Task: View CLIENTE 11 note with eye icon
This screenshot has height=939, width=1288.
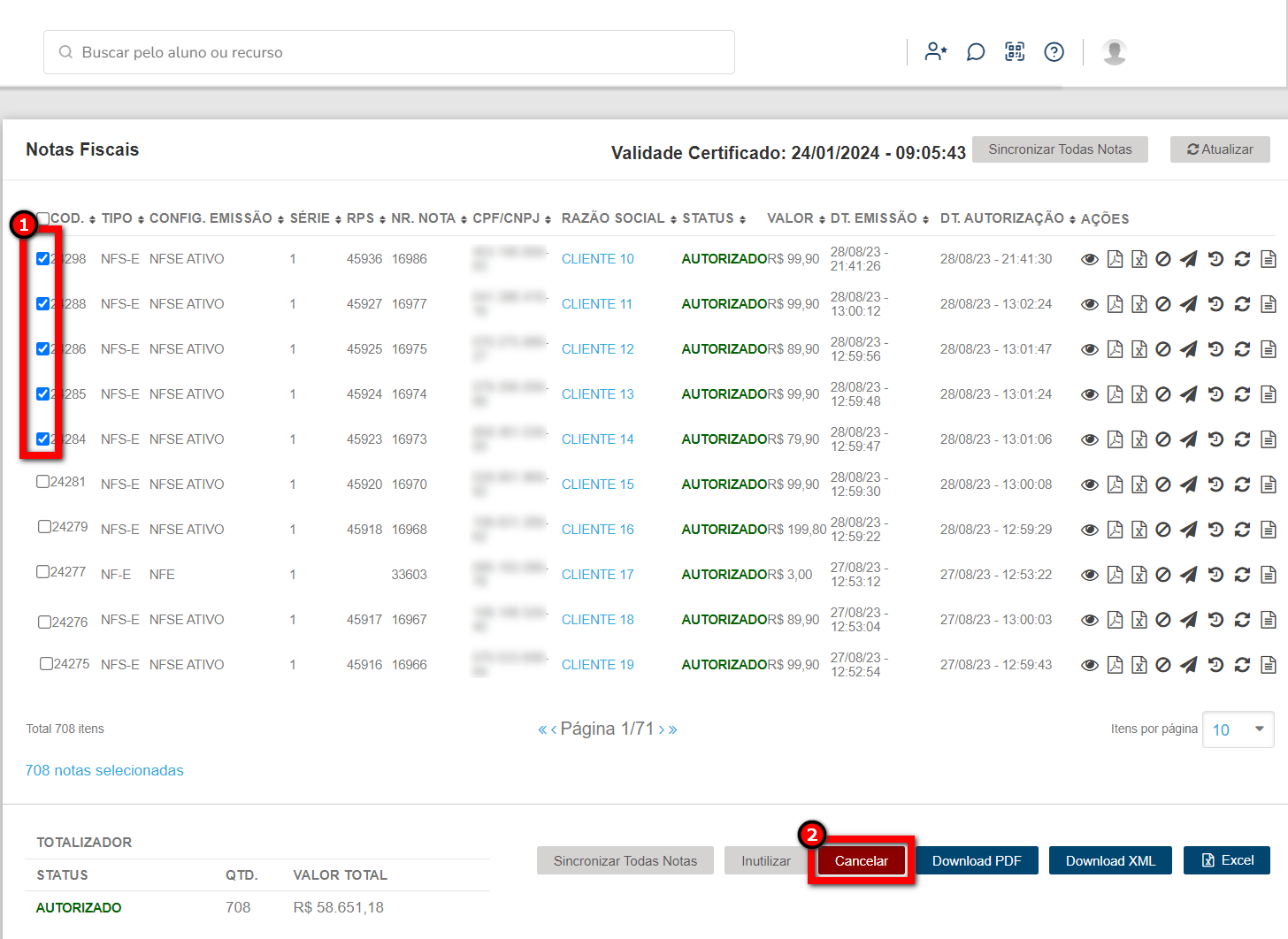Action: [1090, 304]
